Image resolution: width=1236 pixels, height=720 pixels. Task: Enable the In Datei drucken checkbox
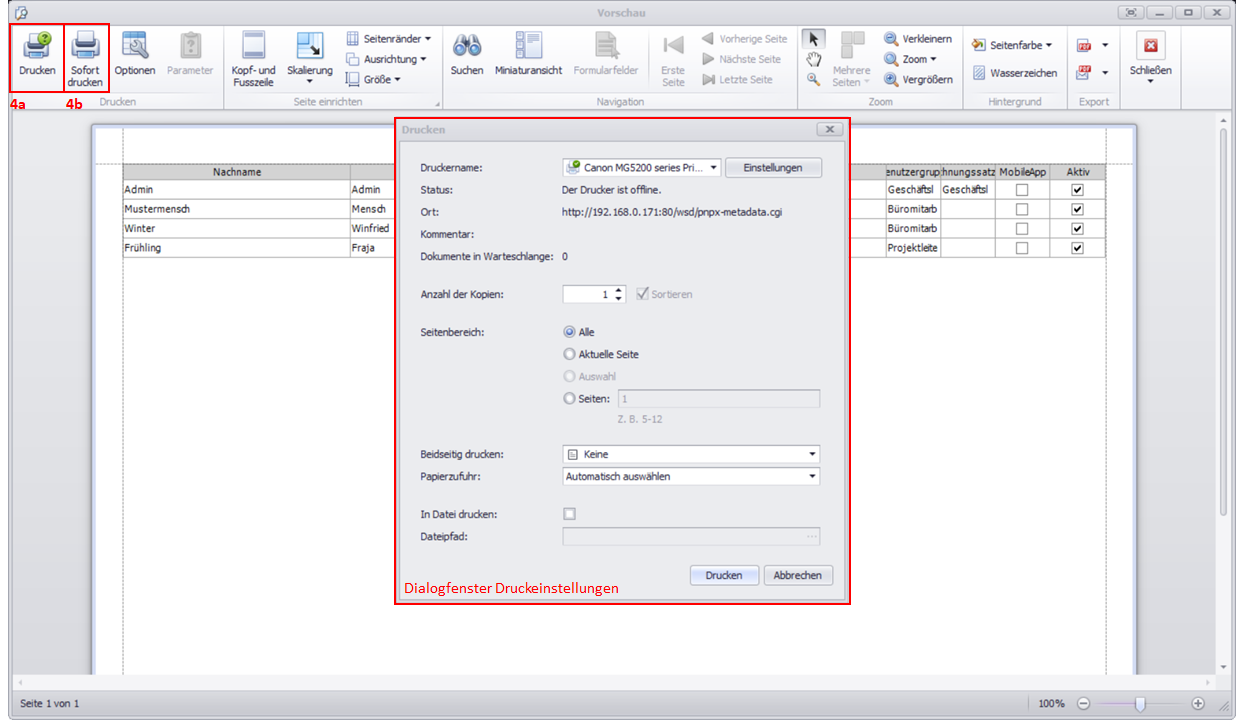tap(570, 514)
